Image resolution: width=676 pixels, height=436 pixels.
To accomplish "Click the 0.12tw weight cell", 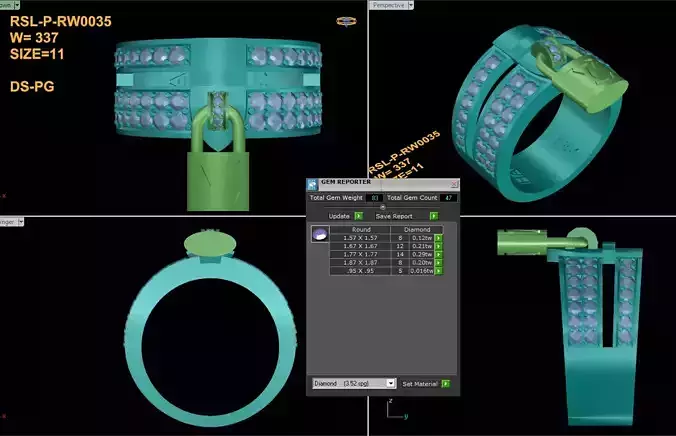I will (x=422, y=238).
